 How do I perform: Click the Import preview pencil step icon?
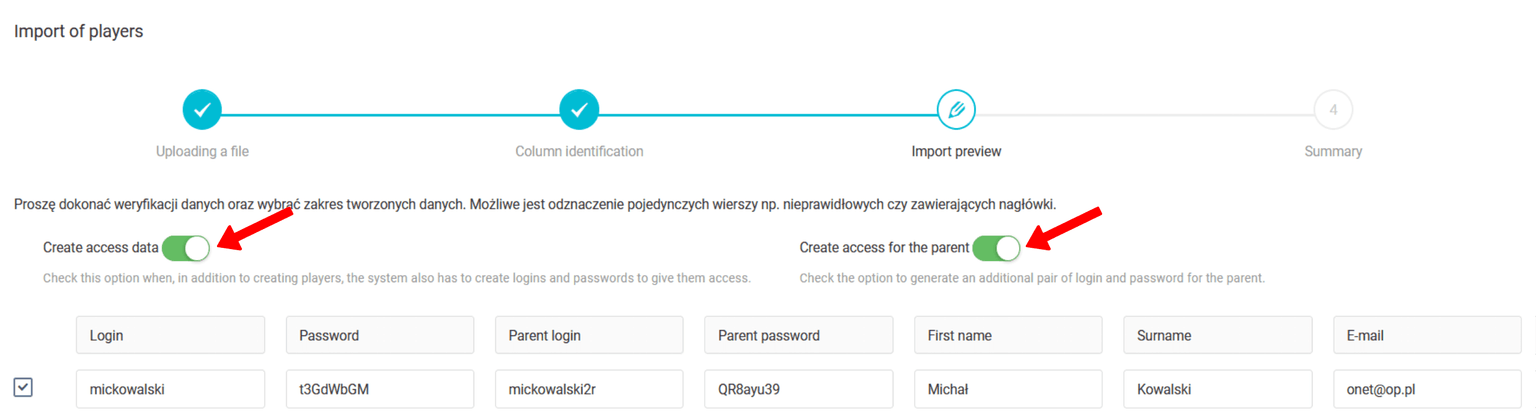[956, 110]
